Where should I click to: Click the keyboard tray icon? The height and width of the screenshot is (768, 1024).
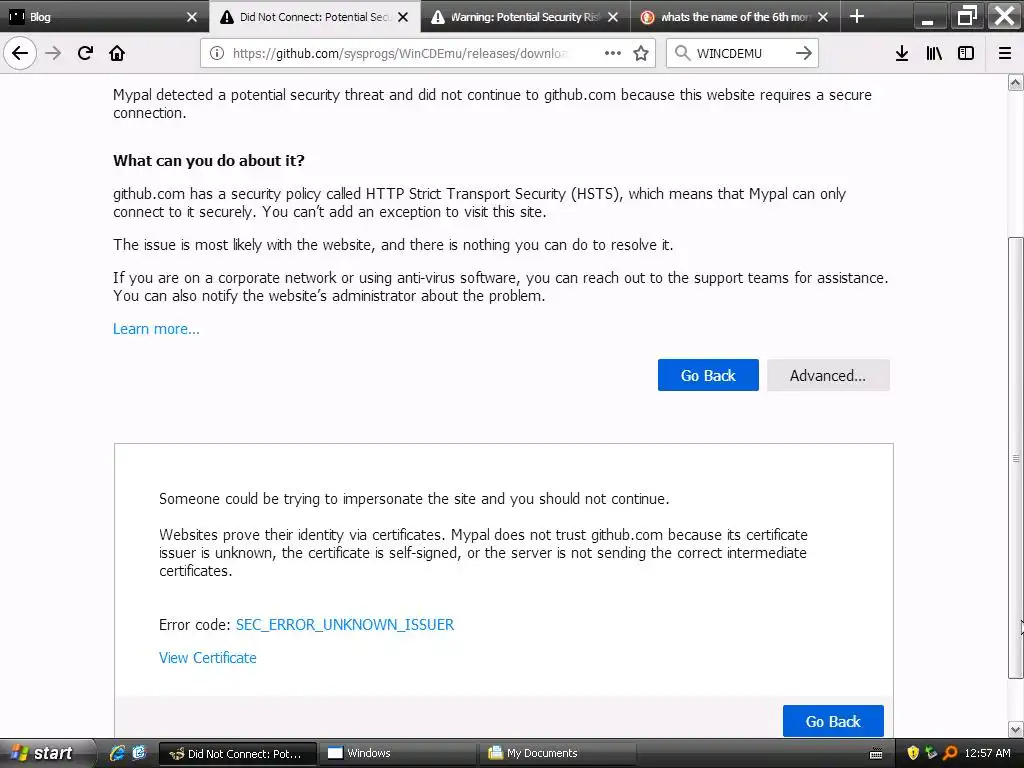tap(876, 754)
